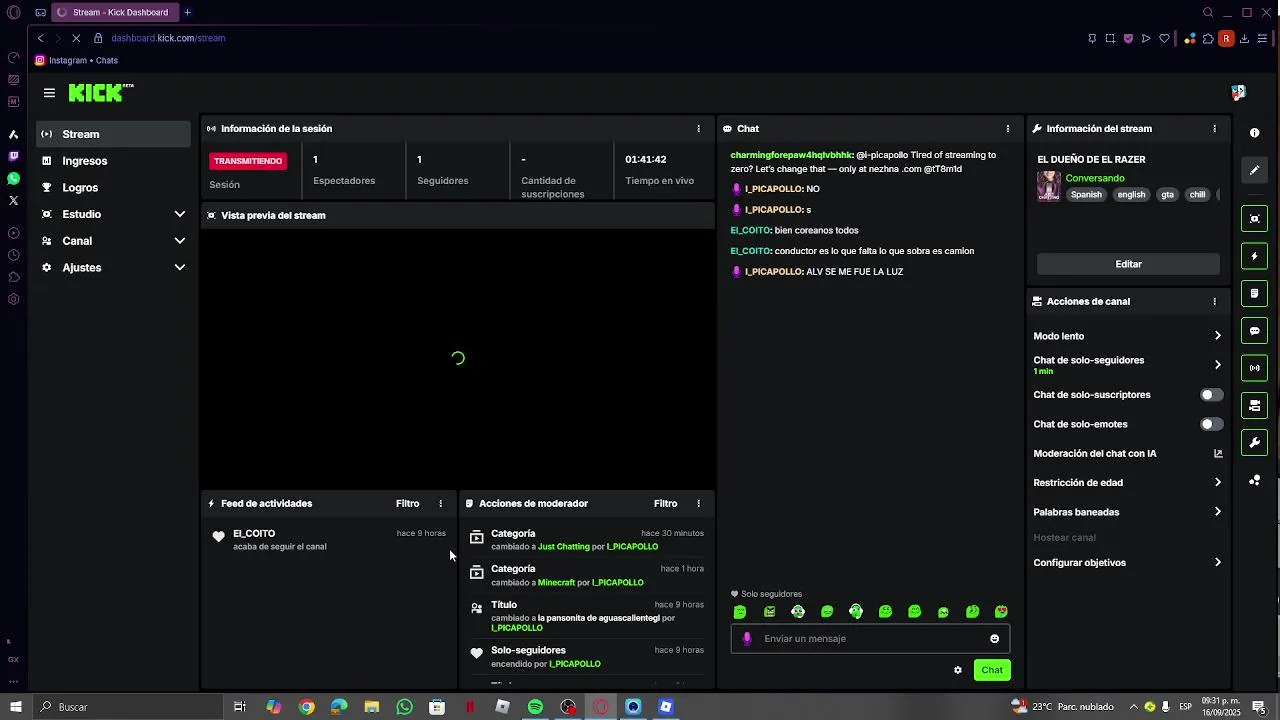The image size is (1280, 720).
Task: Insert the heart-eyes green emote
Action: (1001, 612)
